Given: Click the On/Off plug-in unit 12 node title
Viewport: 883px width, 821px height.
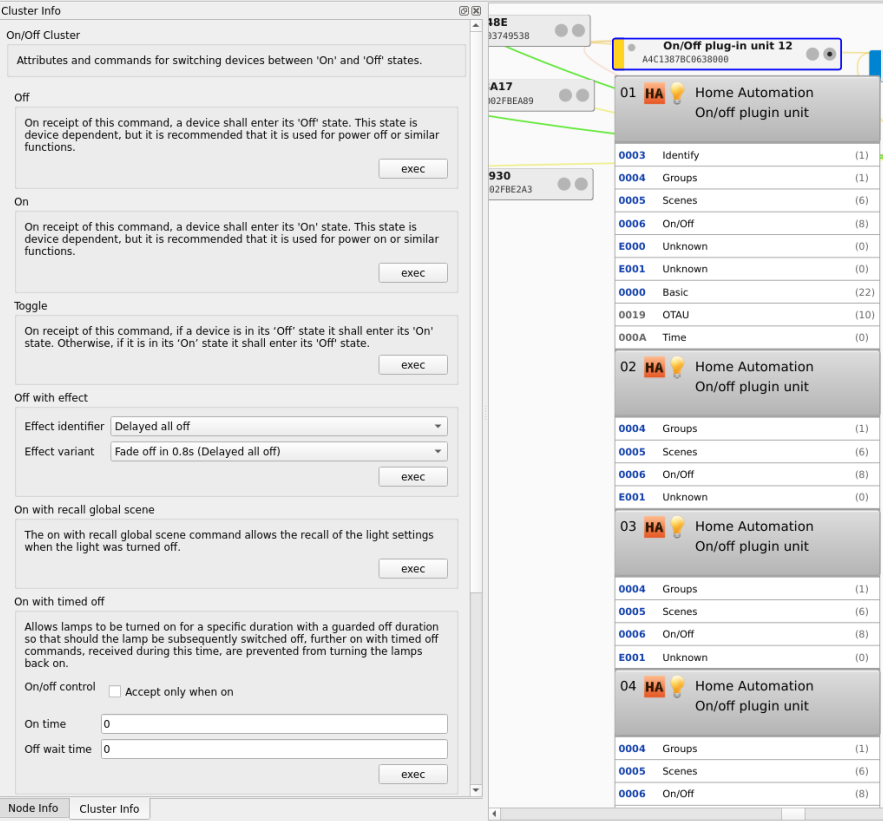Looking at the screenshot, I should tap(728, 46).
